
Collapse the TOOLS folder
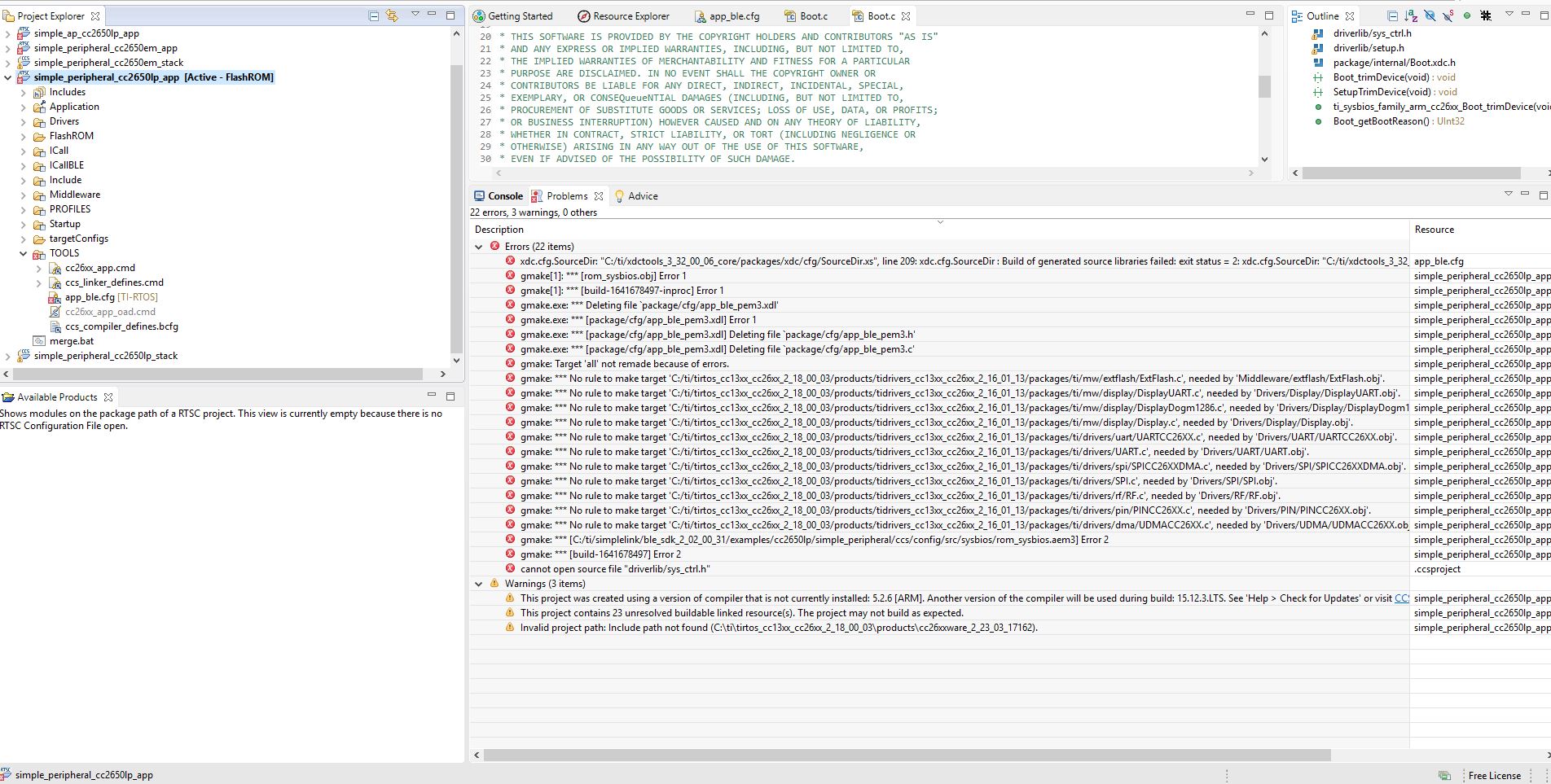[x=24, y=253]
